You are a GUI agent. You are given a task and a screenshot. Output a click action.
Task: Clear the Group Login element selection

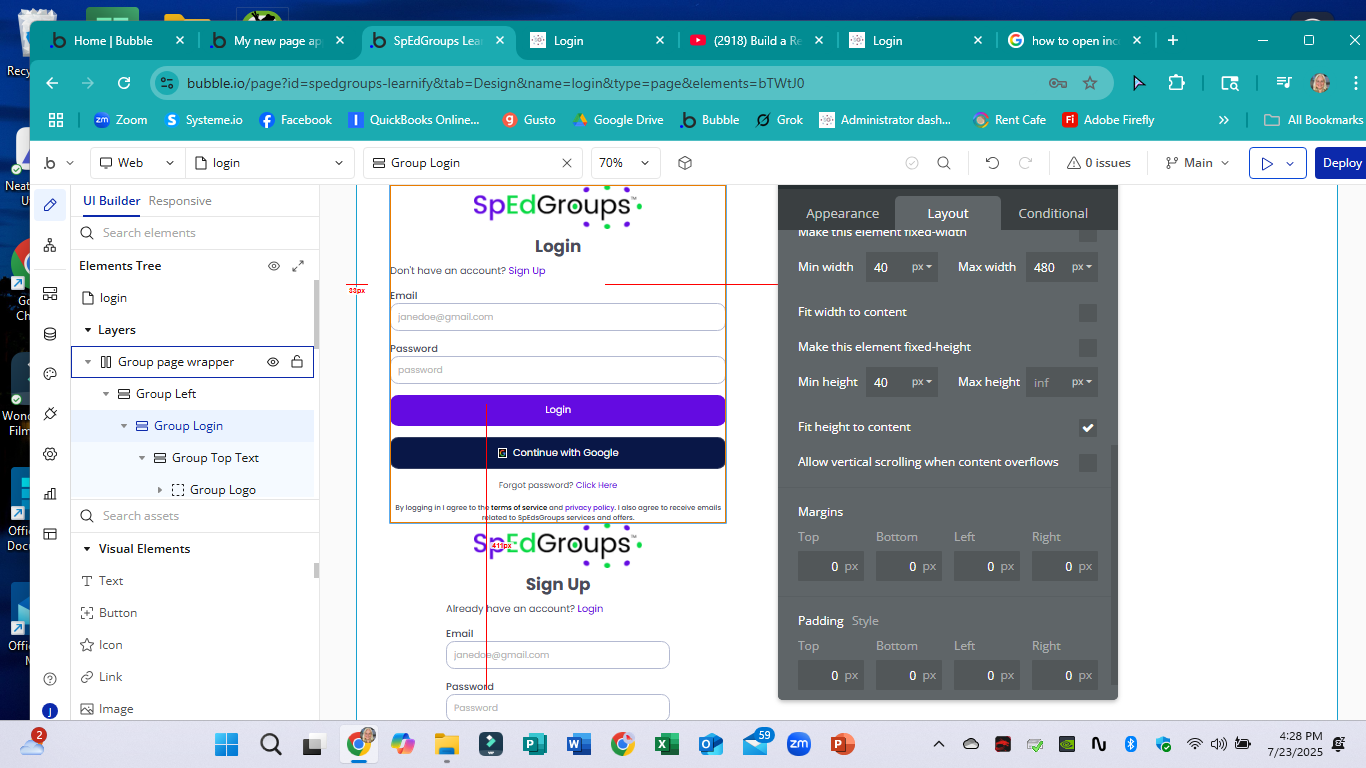coord(567,163)
